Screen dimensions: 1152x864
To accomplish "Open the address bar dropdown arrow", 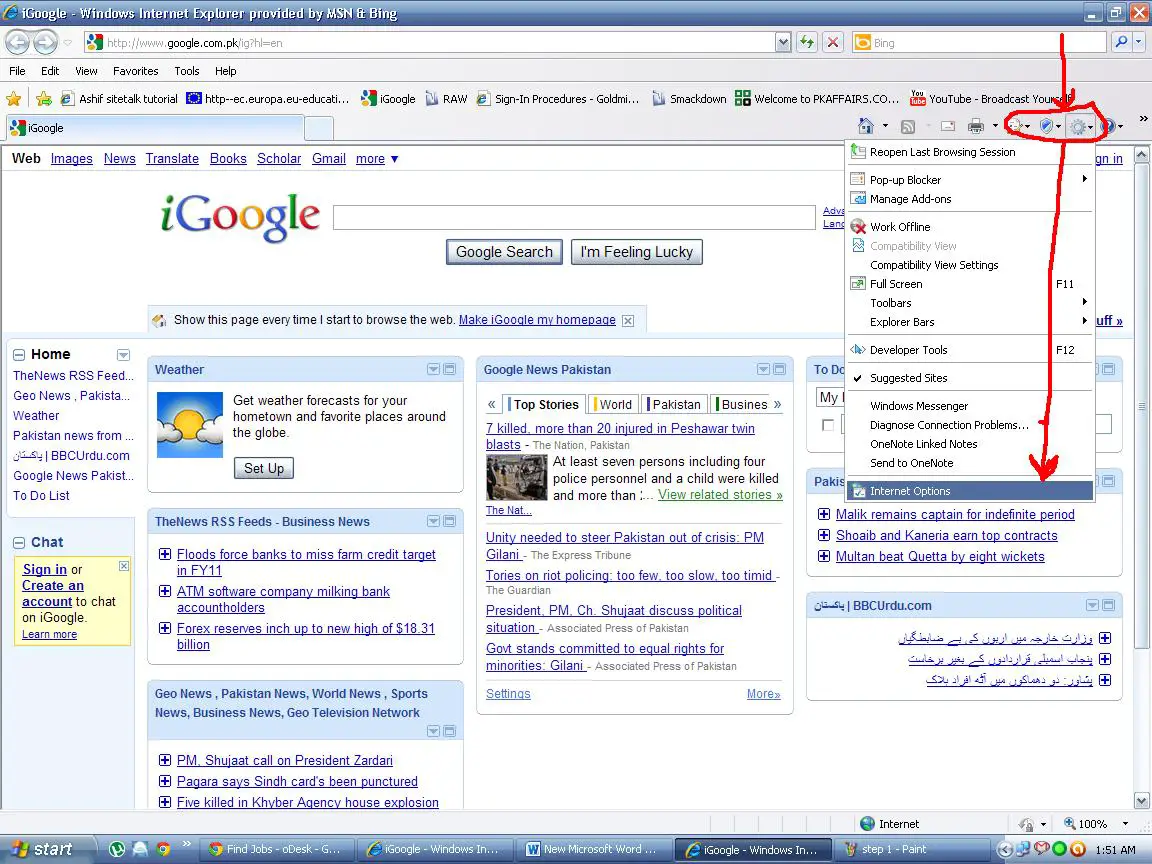I will coord(783,43).
